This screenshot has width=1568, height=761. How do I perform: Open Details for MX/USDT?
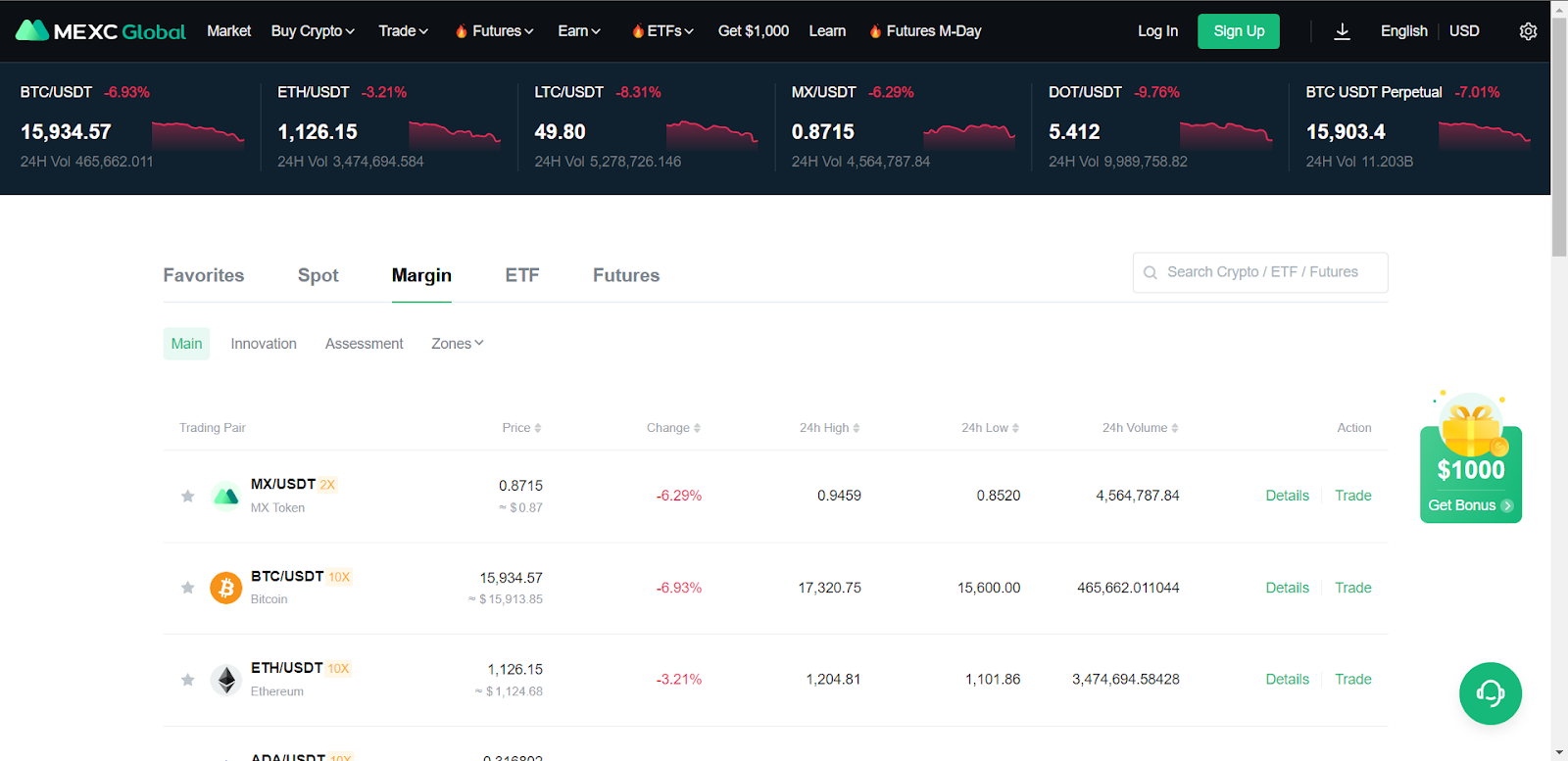pyautogui.click(x=1288, y=496)
